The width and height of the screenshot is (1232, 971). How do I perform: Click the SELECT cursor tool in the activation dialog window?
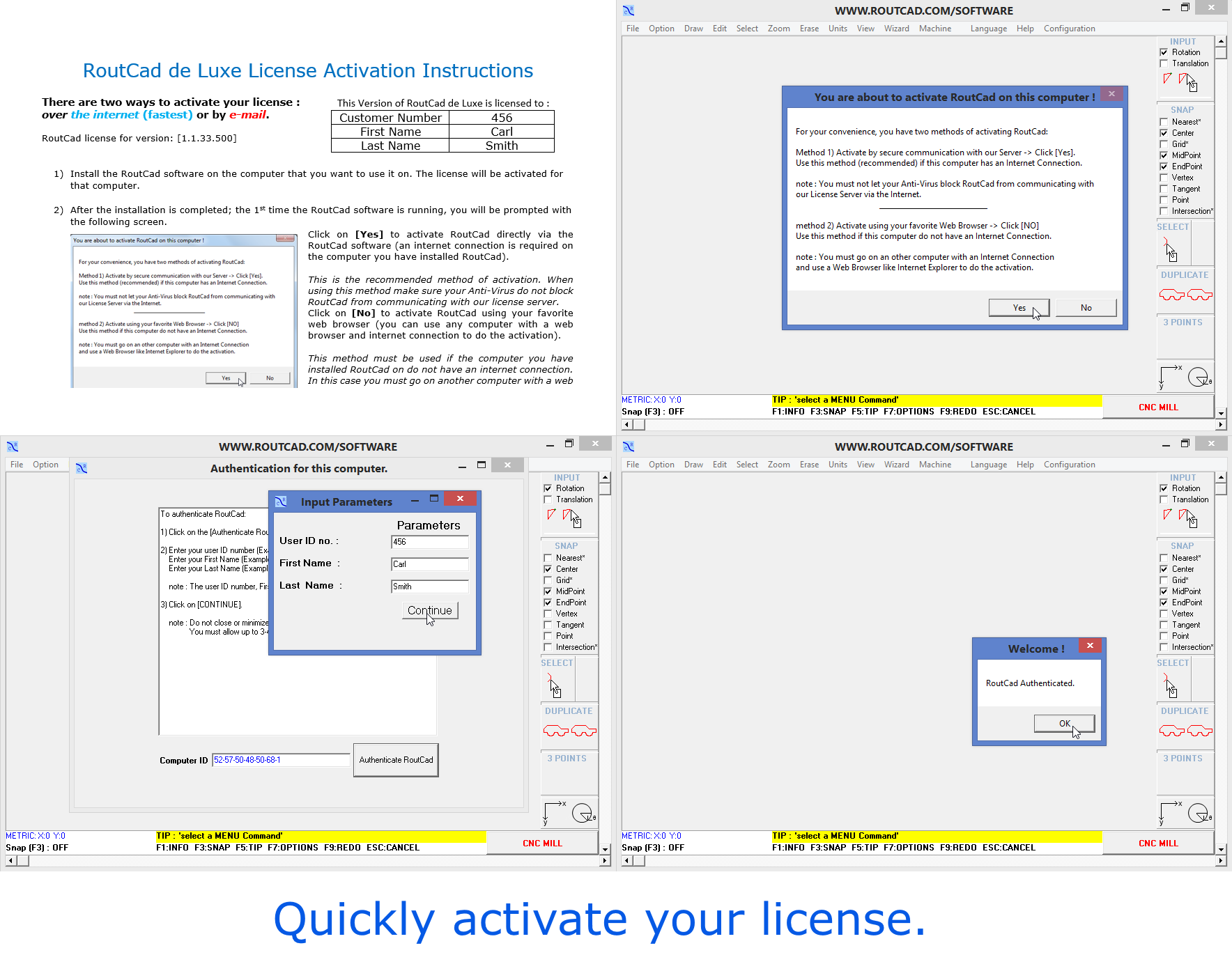click(1170, 249)
